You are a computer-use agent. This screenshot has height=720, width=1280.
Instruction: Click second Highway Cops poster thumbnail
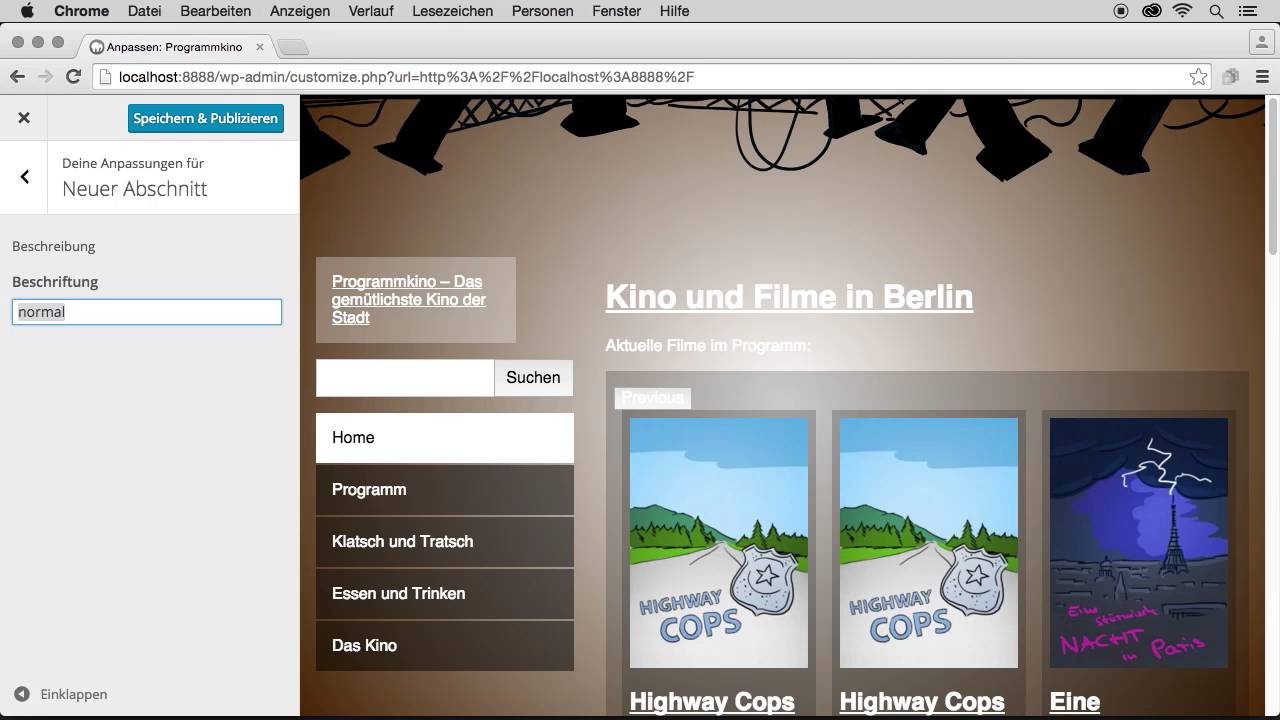[929, 543]
